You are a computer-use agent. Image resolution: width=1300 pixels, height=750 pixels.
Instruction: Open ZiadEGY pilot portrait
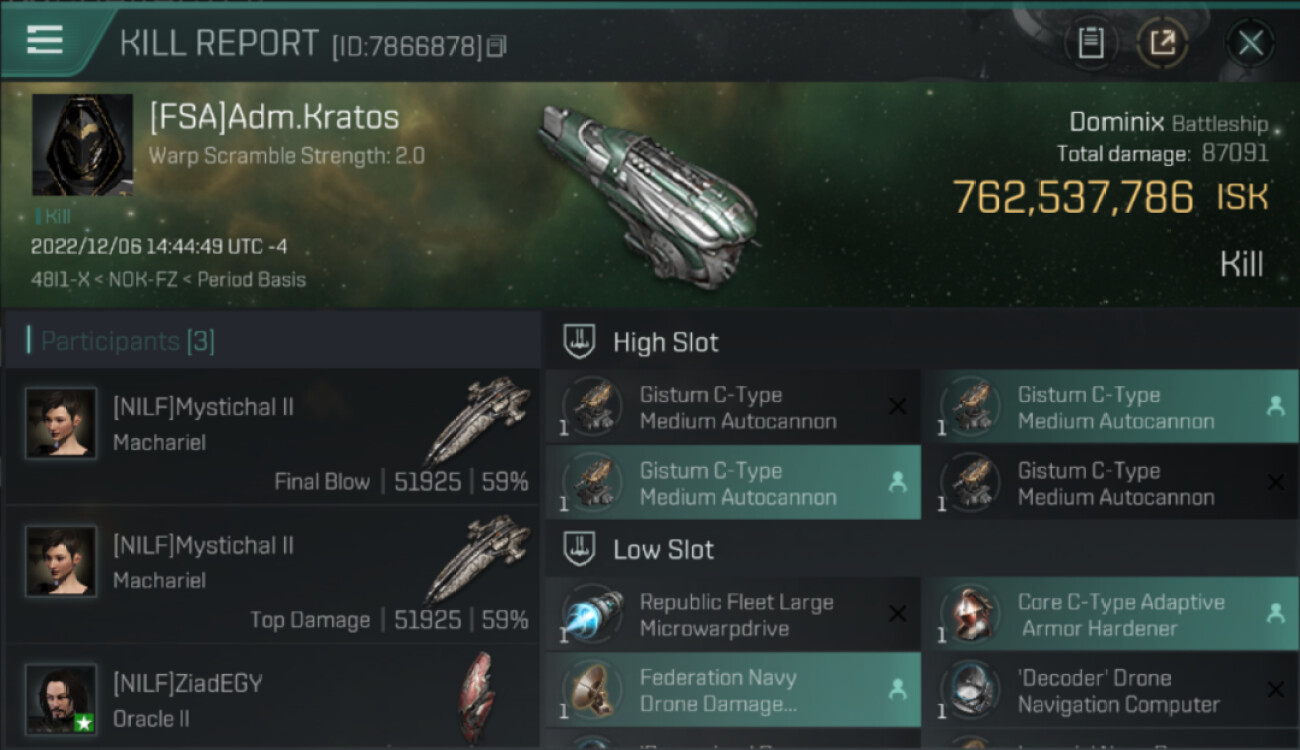point(61,699)
